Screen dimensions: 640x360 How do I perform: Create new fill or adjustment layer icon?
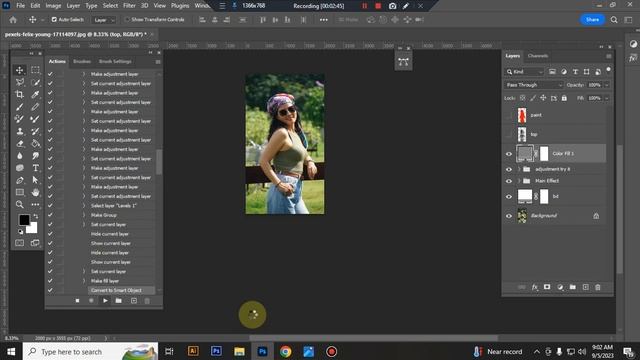(x=560, y=287)
